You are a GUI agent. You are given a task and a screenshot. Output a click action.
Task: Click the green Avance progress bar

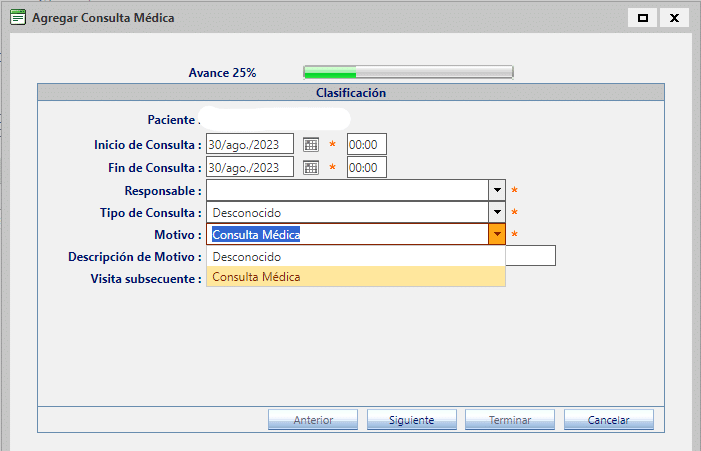[x=408, y=72]
